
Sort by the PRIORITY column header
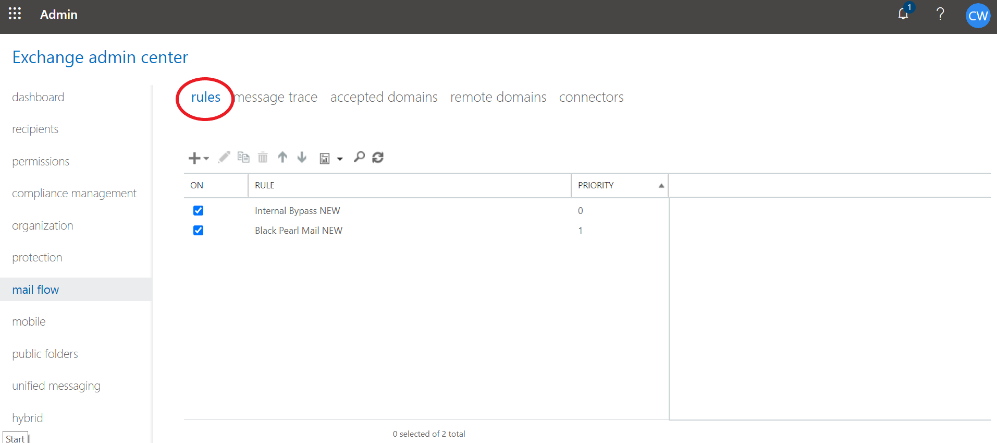(596, 186)
